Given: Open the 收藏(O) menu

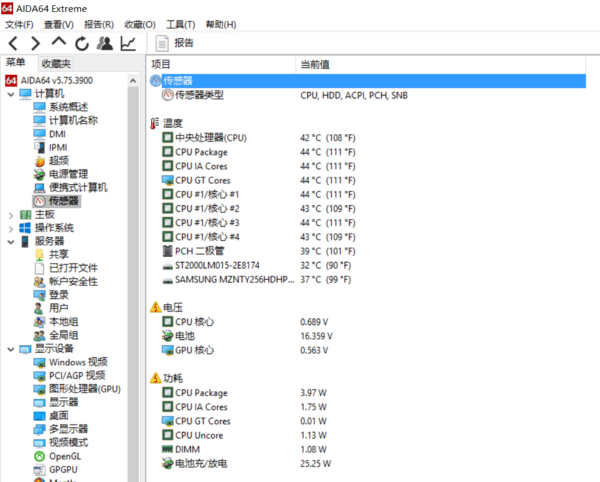Looking at the screenshot, I should pyautogui.click(x=140, y=24).
